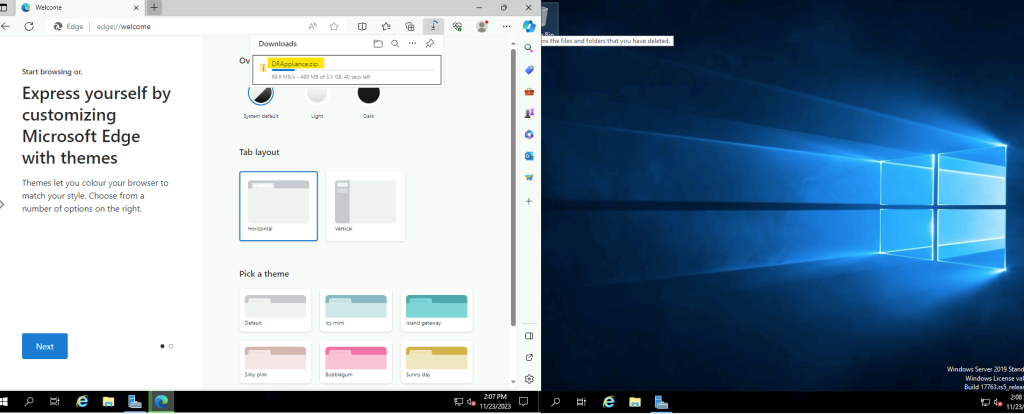Click open-in-new-window icon in Edge sidebar

coord(529,357)
